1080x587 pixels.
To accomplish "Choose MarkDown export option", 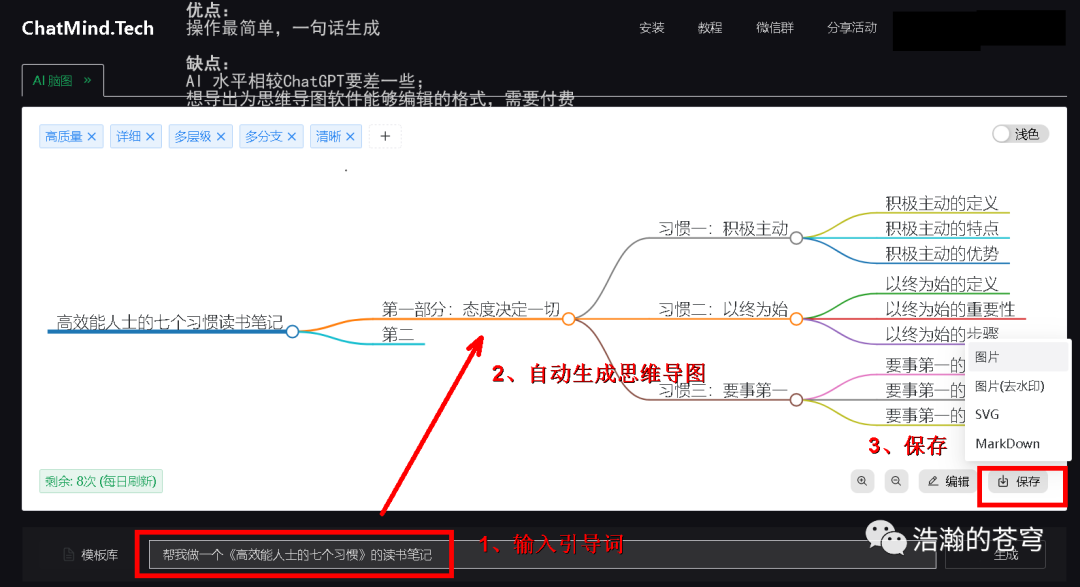I will (1020, 443).
